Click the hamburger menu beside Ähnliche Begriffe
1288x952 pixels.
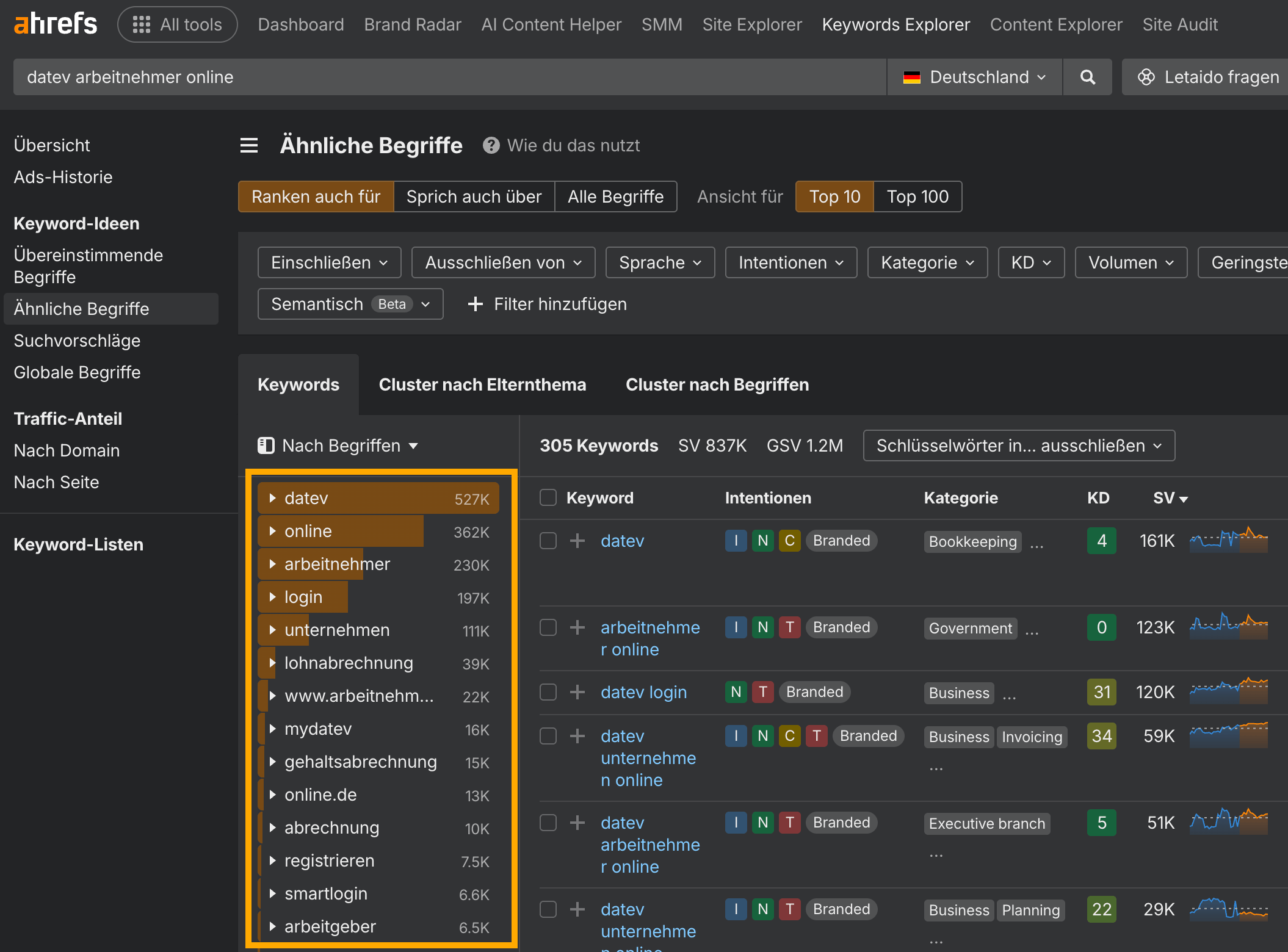[x=249, y=145]
